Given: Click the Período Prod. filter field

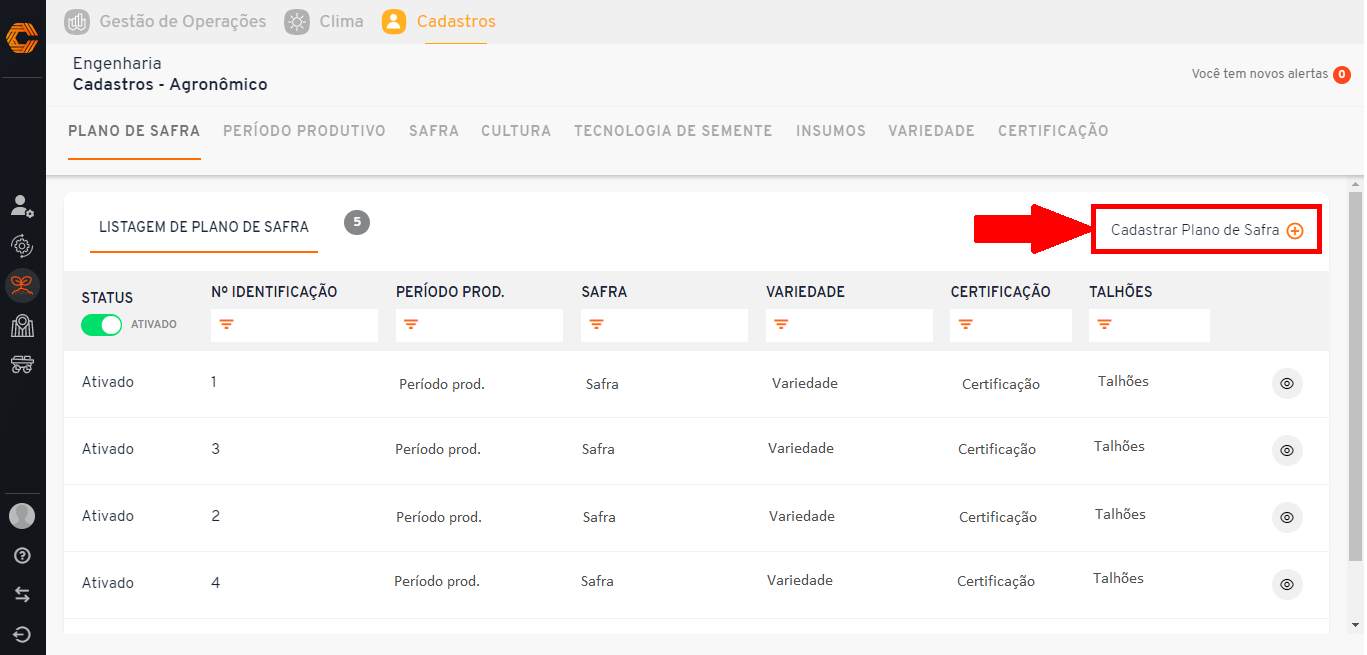Looking at the screenshot, I should coord(479,325).
